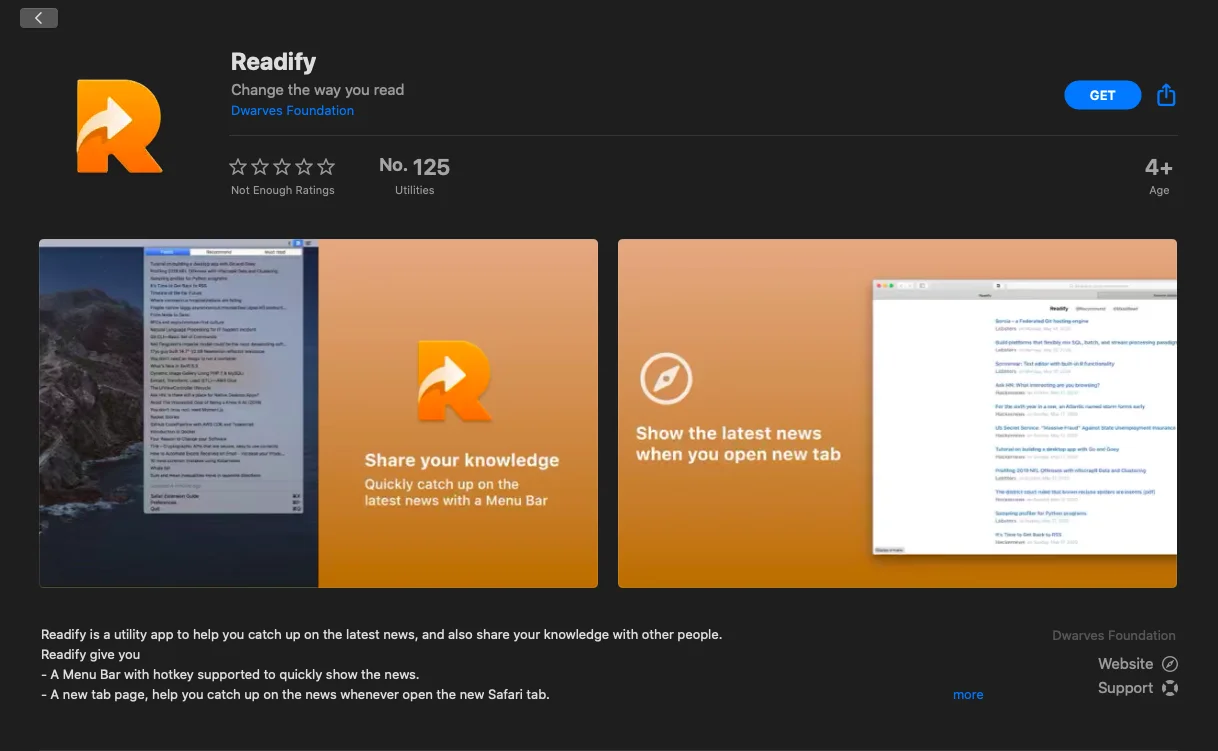
Task: View the 'Share your knowledge' screenshot
Action: point(318,413)
